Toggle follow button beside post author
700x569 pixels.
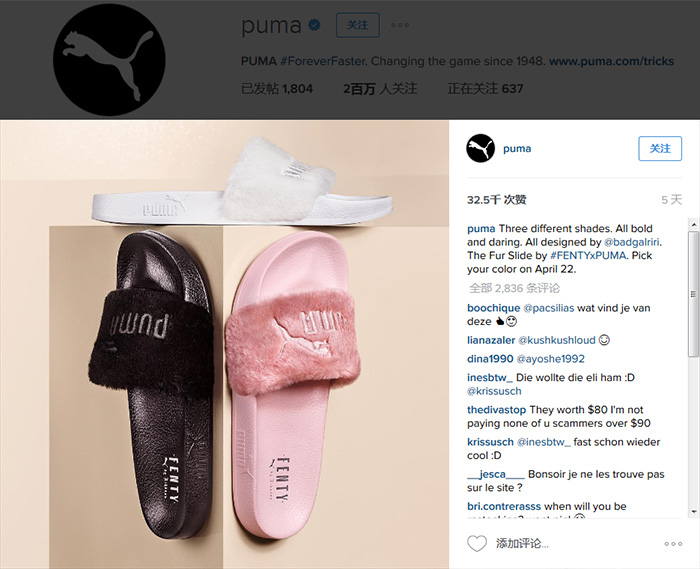[660, 149]
